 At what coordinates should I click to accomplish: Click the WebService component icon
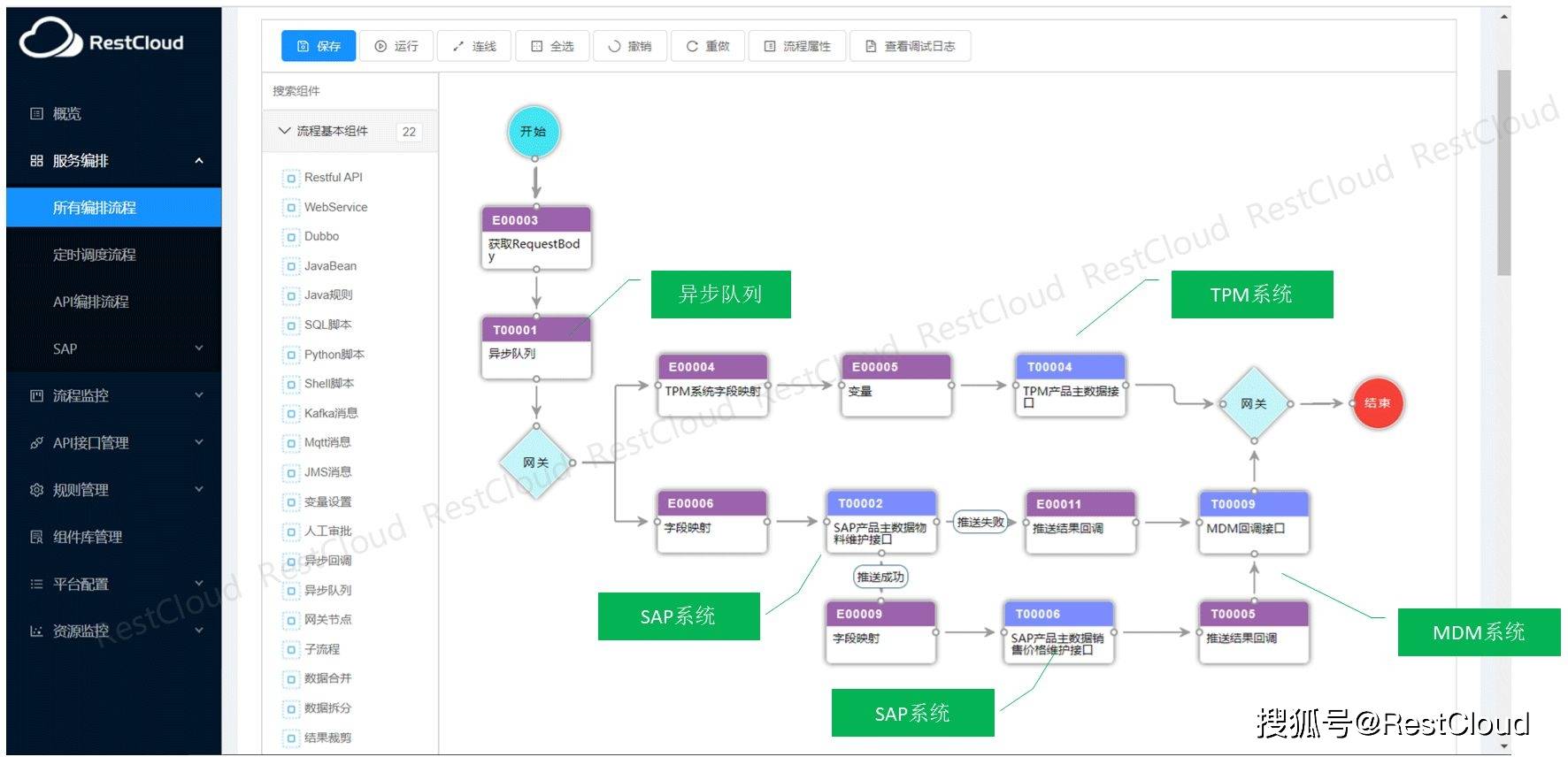pyautogui.click(x=291, y=208)
